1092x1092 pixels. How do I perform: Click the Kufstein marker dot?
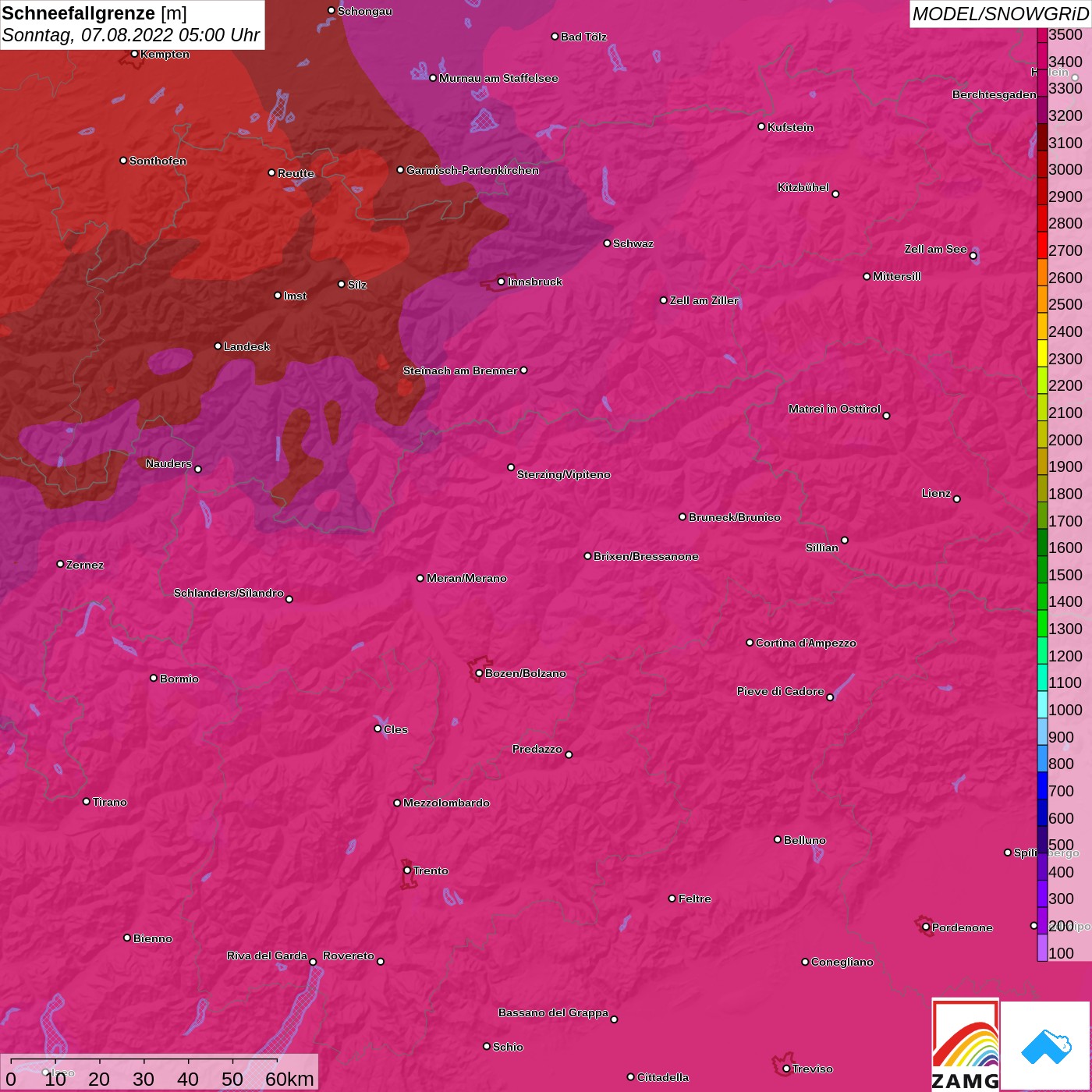point(761,126)
